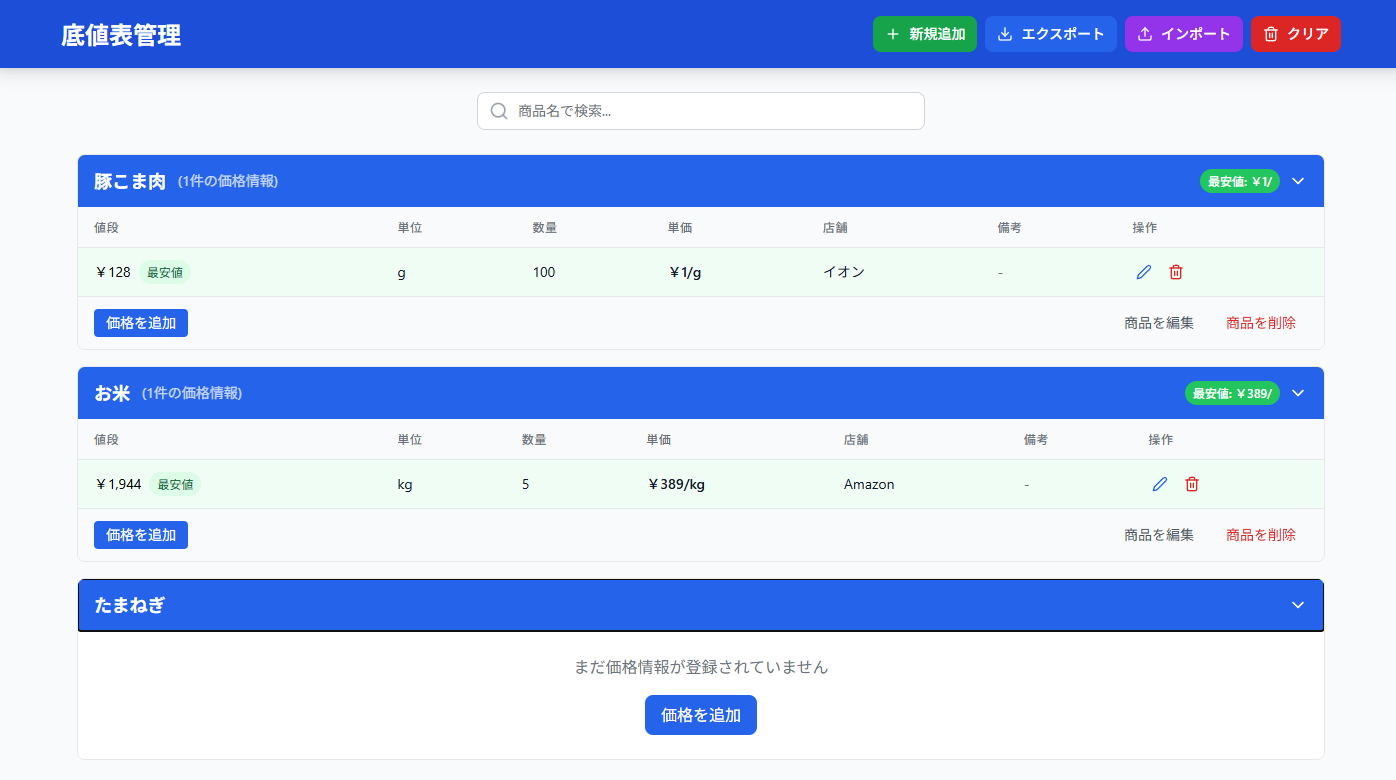1396x780 pixels.
Task: Click the ￥1/g unit price
Action: (685, 272)
